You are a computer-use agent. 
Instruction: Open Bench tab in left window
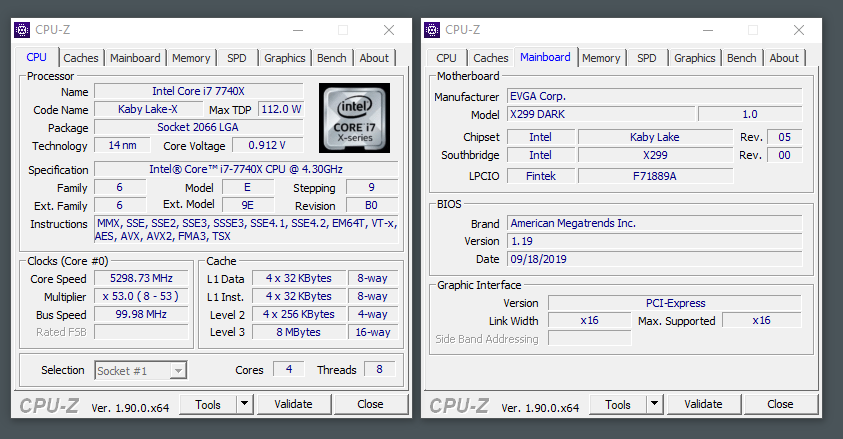click(x=332, y=58)
